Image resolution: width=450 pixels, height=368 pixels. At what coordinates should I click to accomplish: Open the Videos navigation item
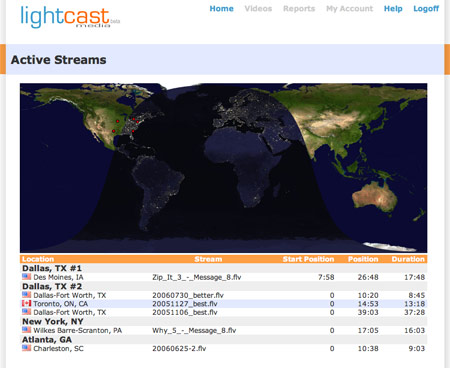[x=258, y=9]
